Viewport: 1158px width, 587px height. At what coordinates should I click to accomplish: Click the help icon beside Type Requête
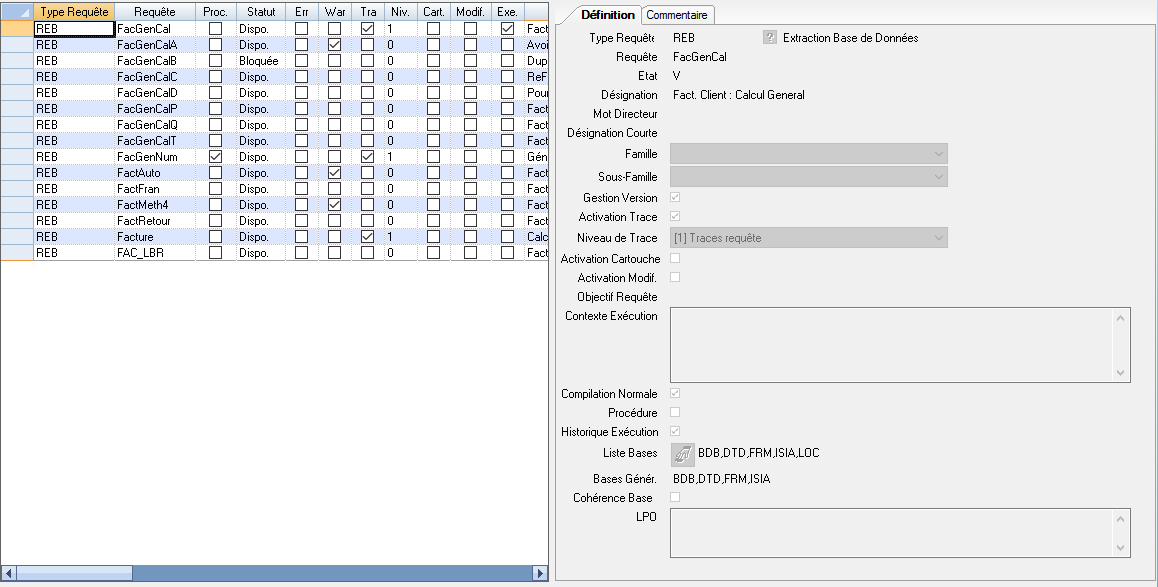click(770, 38)
